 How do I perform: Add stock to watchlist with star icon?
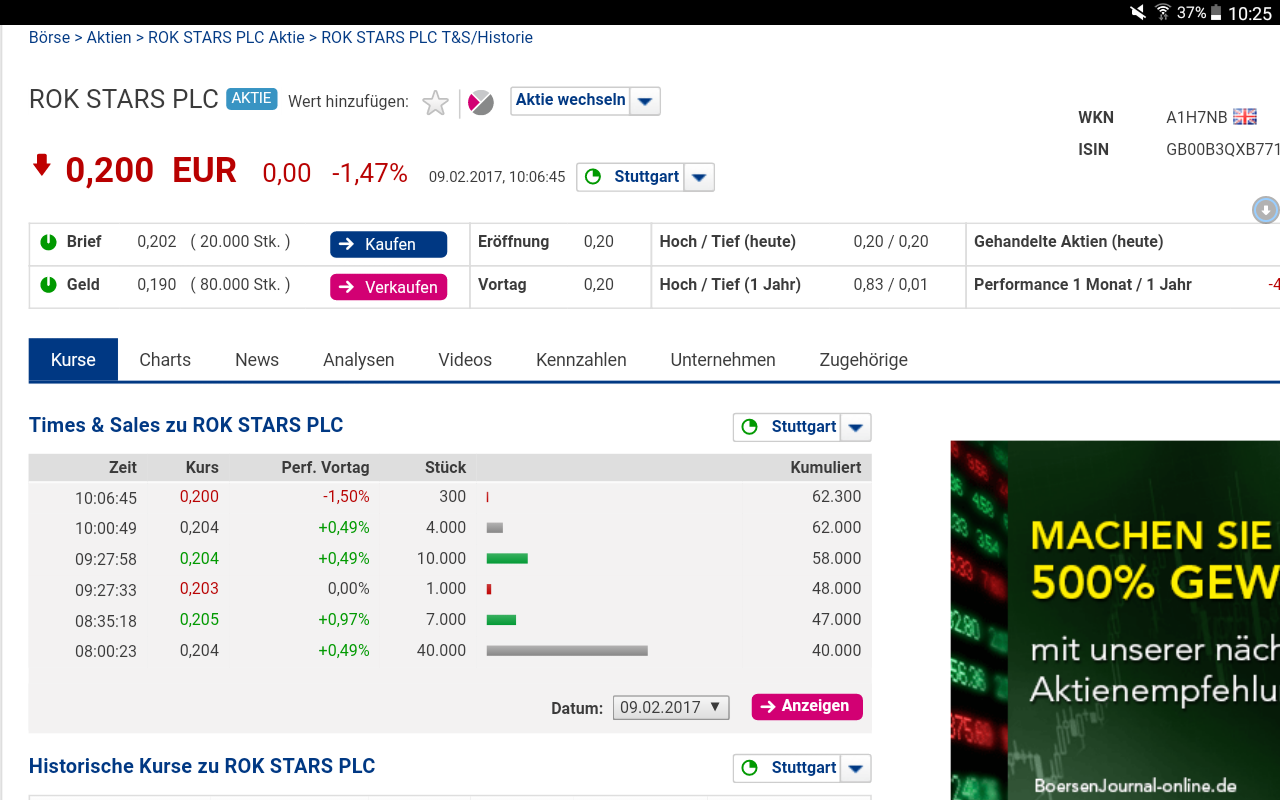(435, 103)
